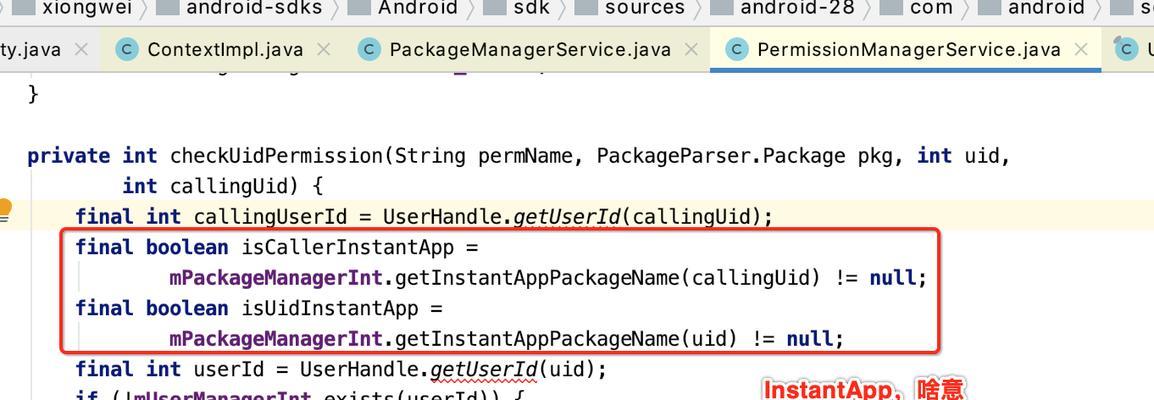Click the isUidInstantApp variable name

[330, 307]
